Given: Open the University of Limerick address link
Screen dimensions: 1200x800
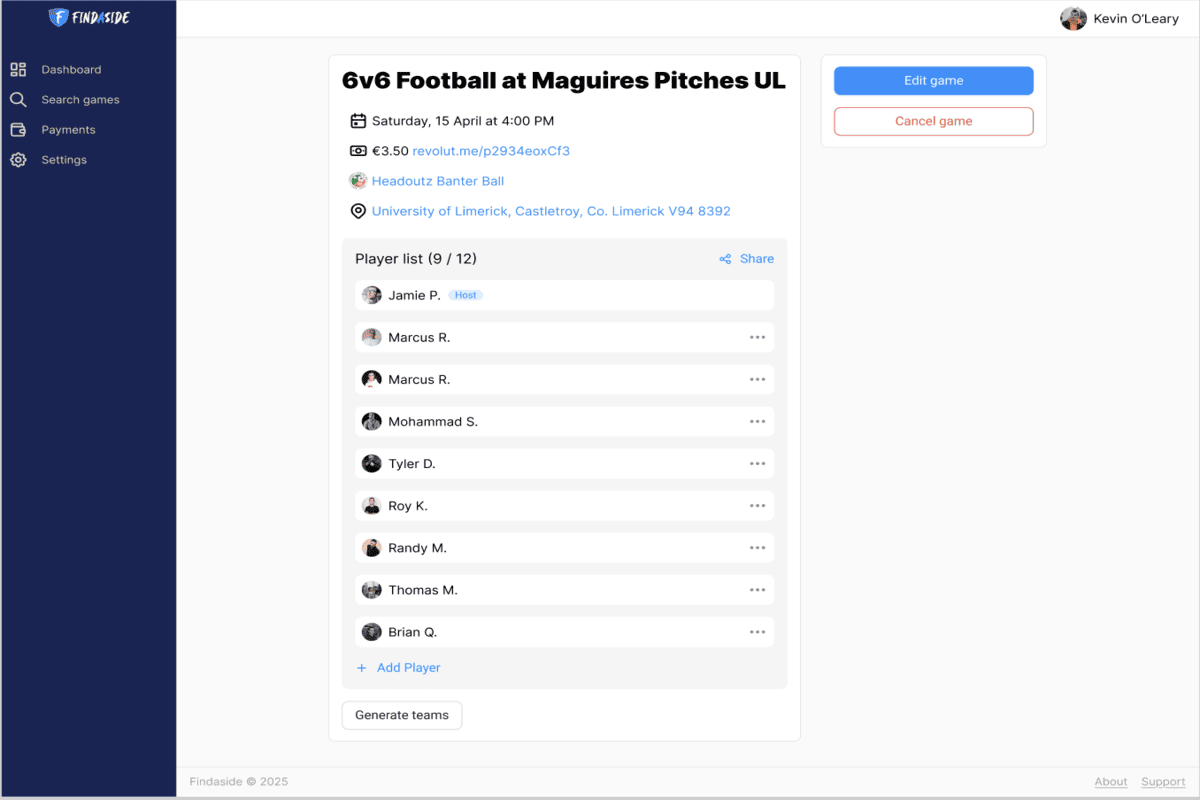Looking at the screenshot, I should [x=551, y=211].
